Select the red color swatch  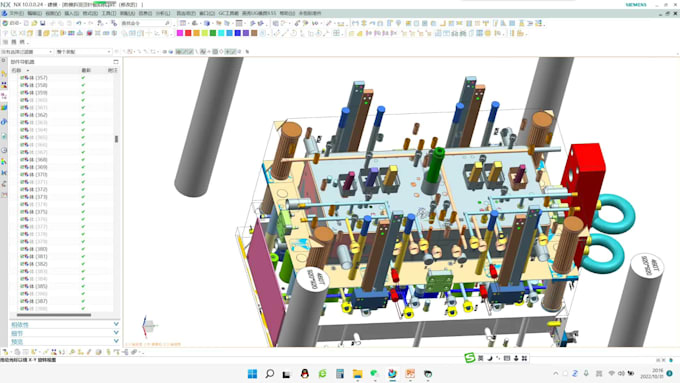click(188, 33)
